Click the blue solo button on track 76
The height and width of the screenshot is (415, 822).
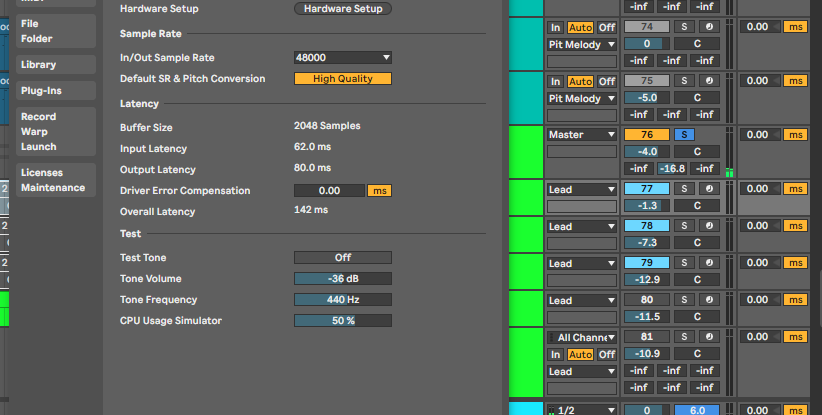(684, 134)
